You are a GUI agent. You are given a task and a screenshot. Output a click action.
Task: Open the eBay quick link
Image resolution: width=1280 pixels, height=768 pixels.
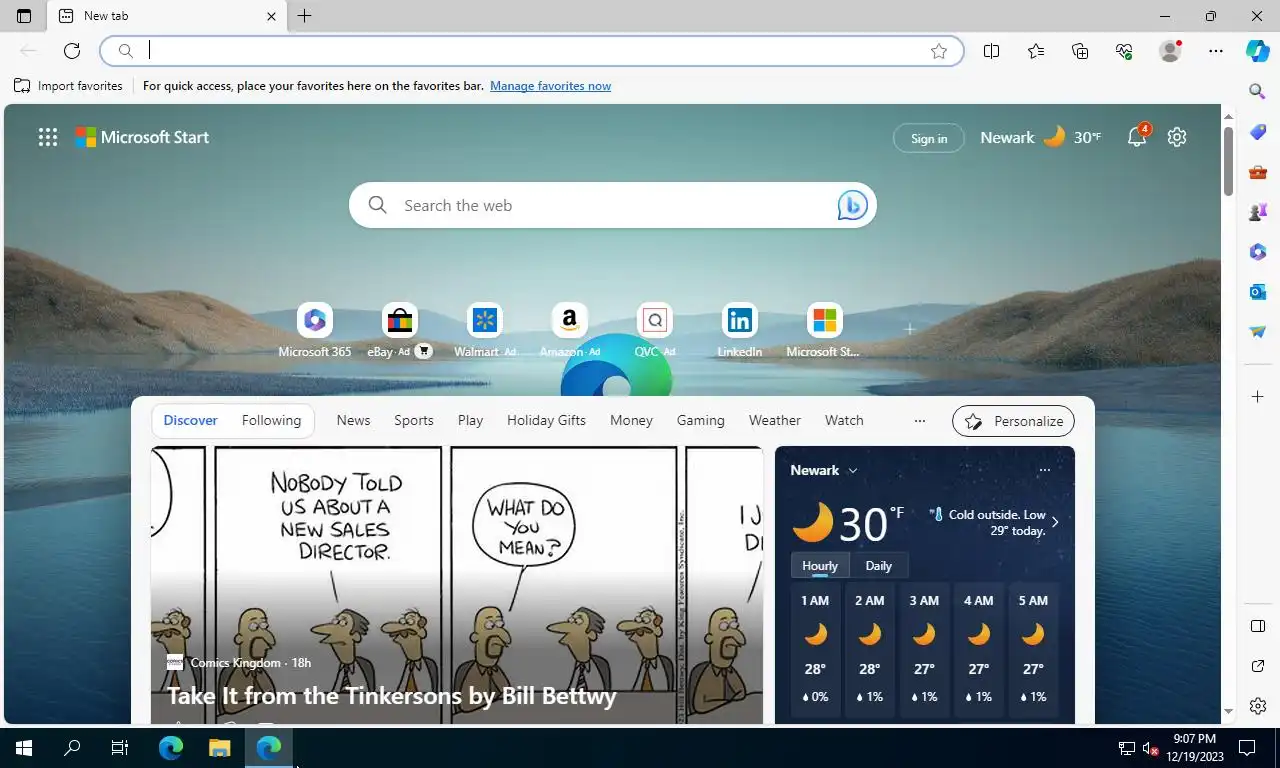[x=399, y=331]
